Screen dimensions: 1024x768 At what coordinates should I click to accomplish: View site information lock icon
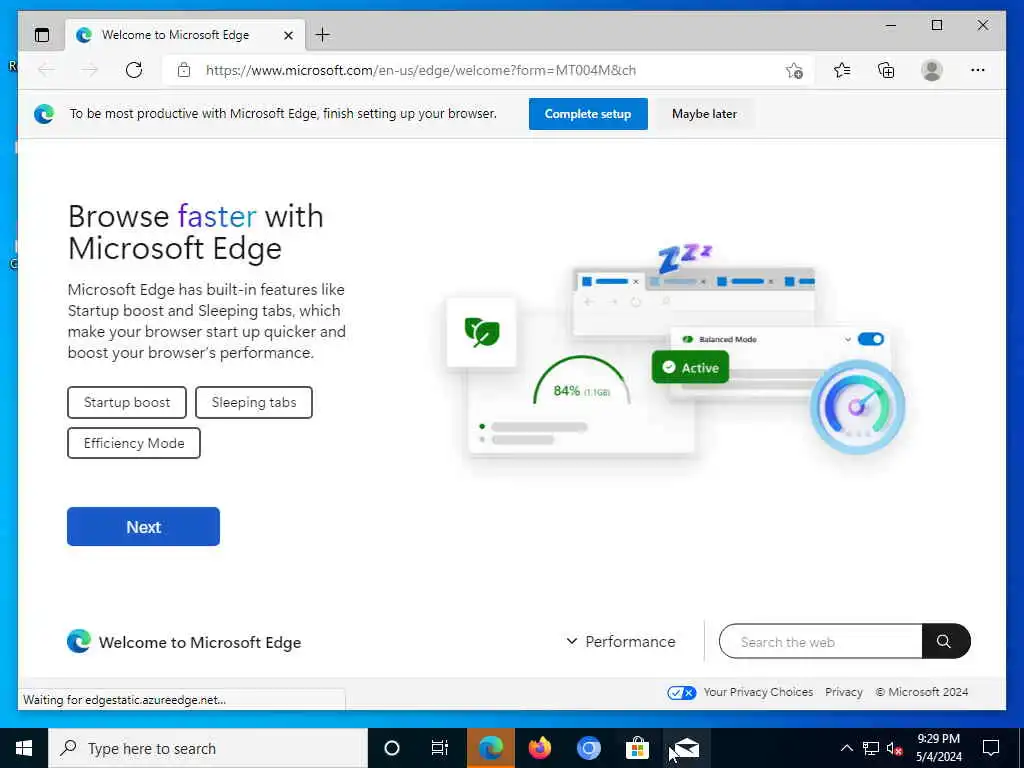pyautogui.click(x=184, y=70)
